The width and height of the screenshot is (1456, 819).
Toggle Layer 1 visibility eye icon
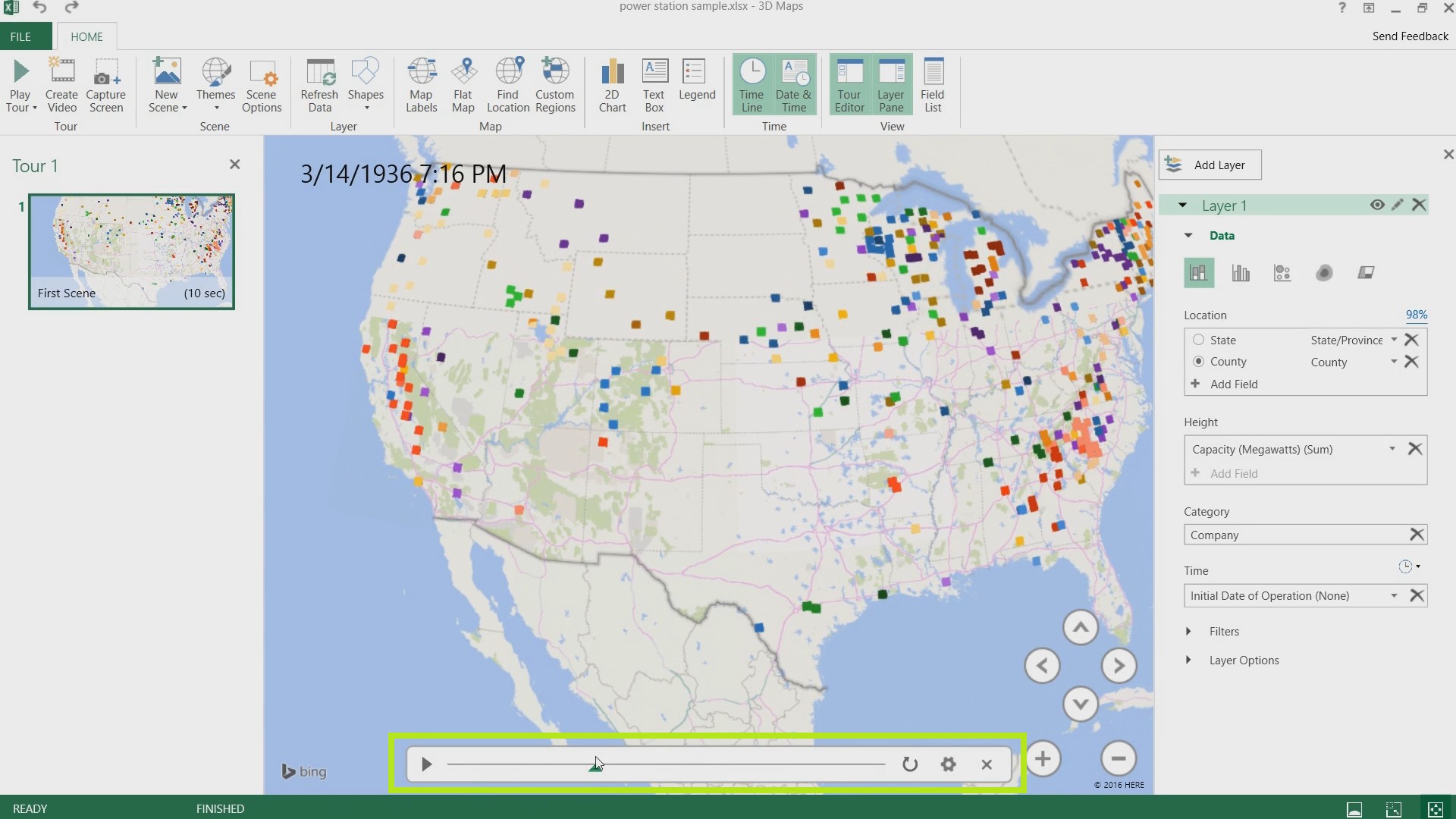pos(1377,205)
